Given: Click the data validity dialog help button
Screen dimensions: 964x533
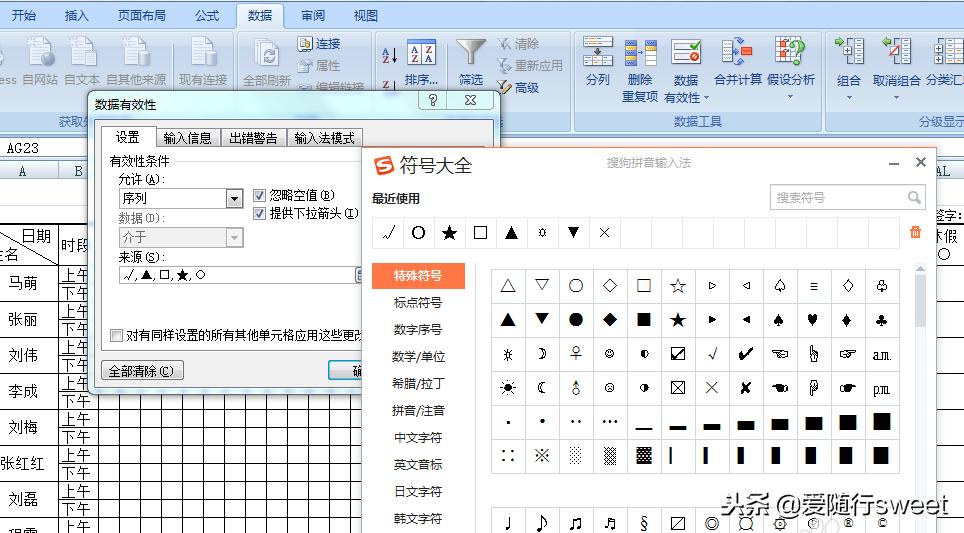Looking at the screenshot, I should coord(433,100).
